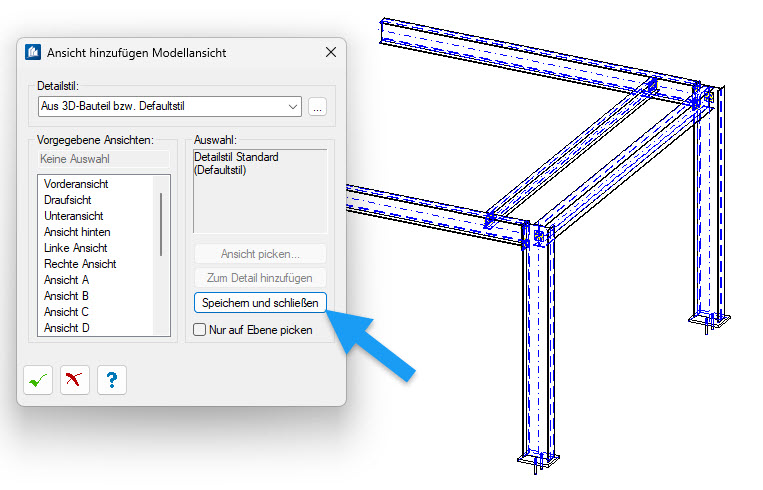The image size is (763, 490).
Task: Click the Zum Detail hinzufügen button
Action: coord(260,278)
